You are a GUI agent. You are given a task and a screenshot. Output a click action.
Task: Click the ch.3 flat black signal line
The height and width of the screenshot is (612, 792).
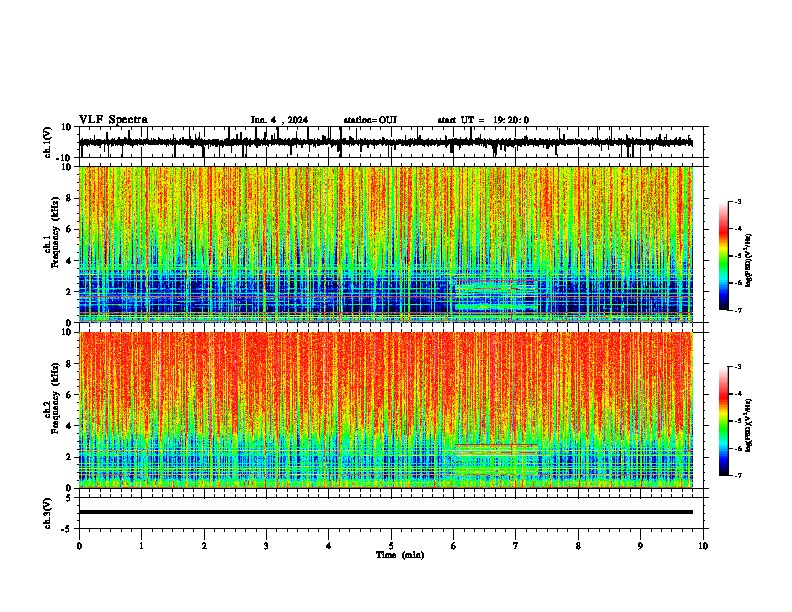point(385,512)
